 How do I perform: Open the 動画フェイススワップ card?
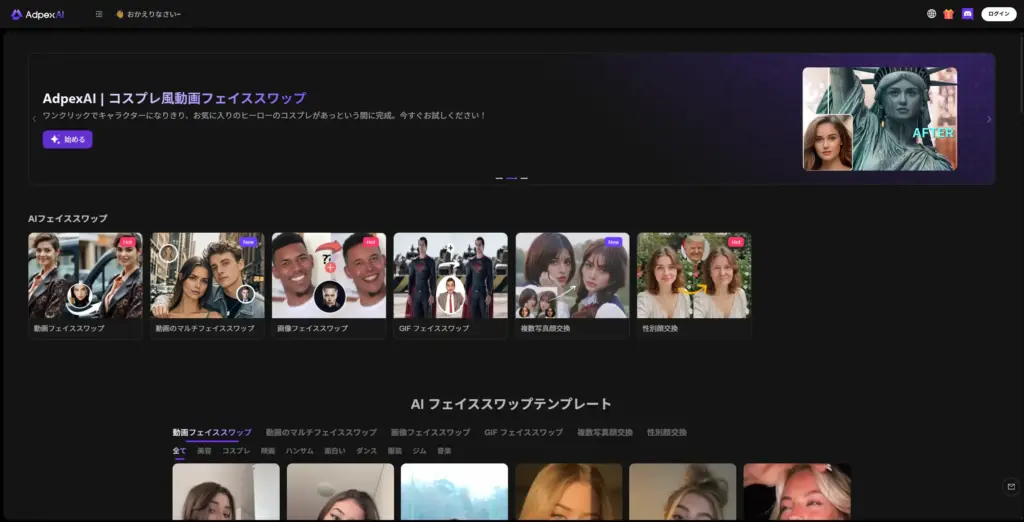pyautogui.click(x=85, y=285)
